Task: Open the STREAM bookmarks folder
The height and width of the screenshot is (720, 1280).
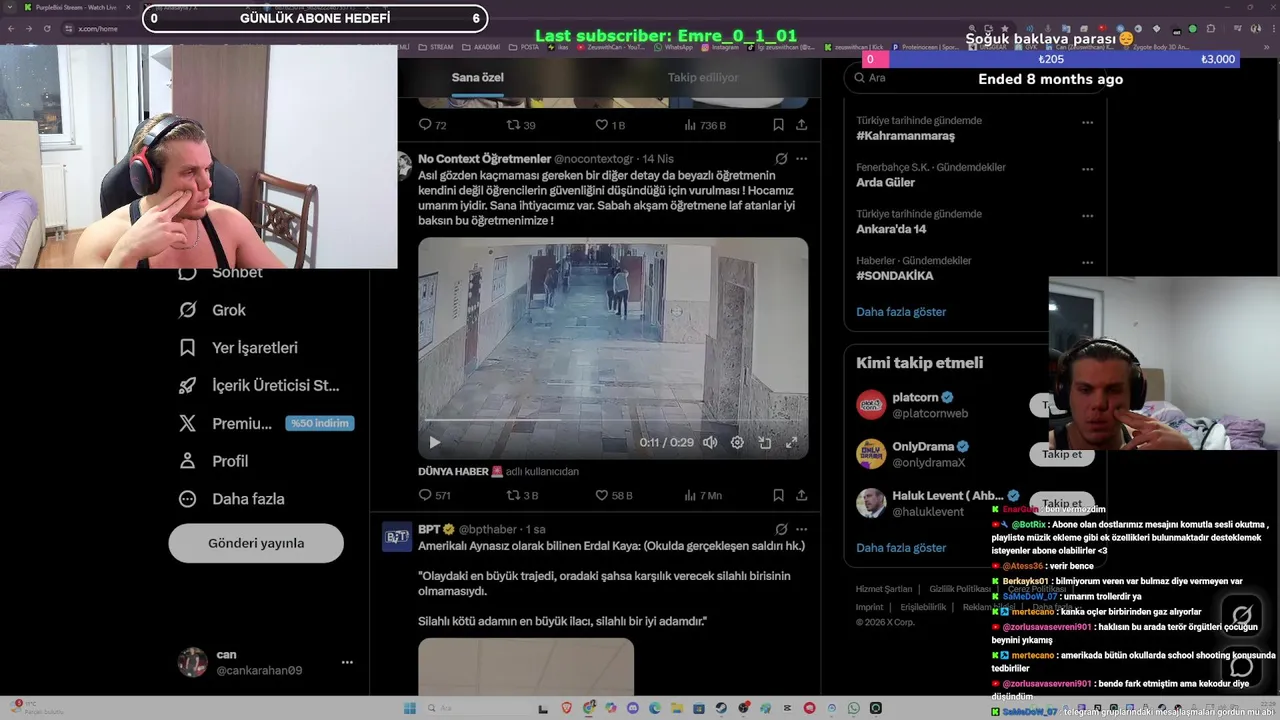Action: [436, 47]
